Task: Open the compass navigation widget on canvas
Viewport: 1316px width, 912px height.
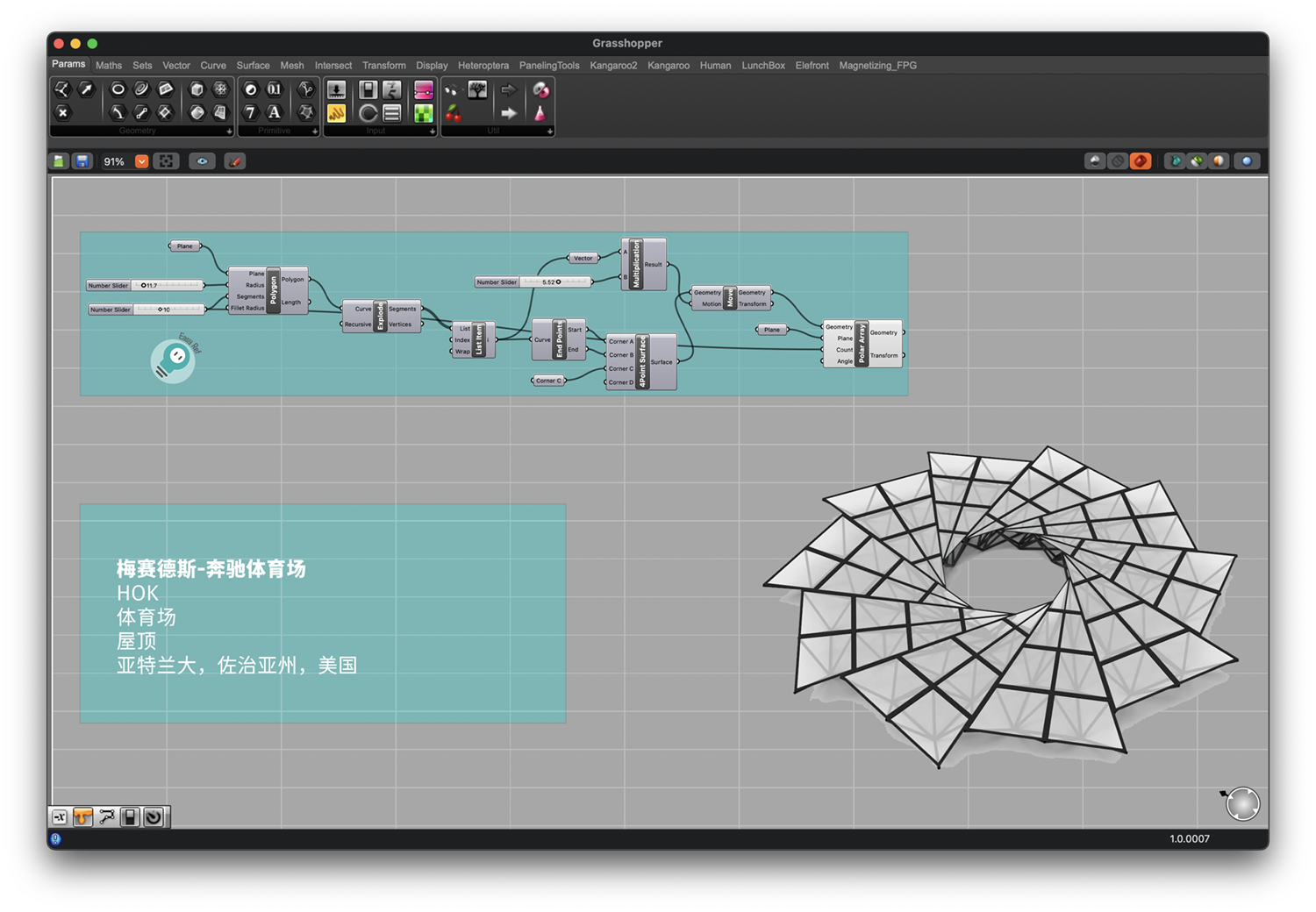Action: pos(1241,802)
